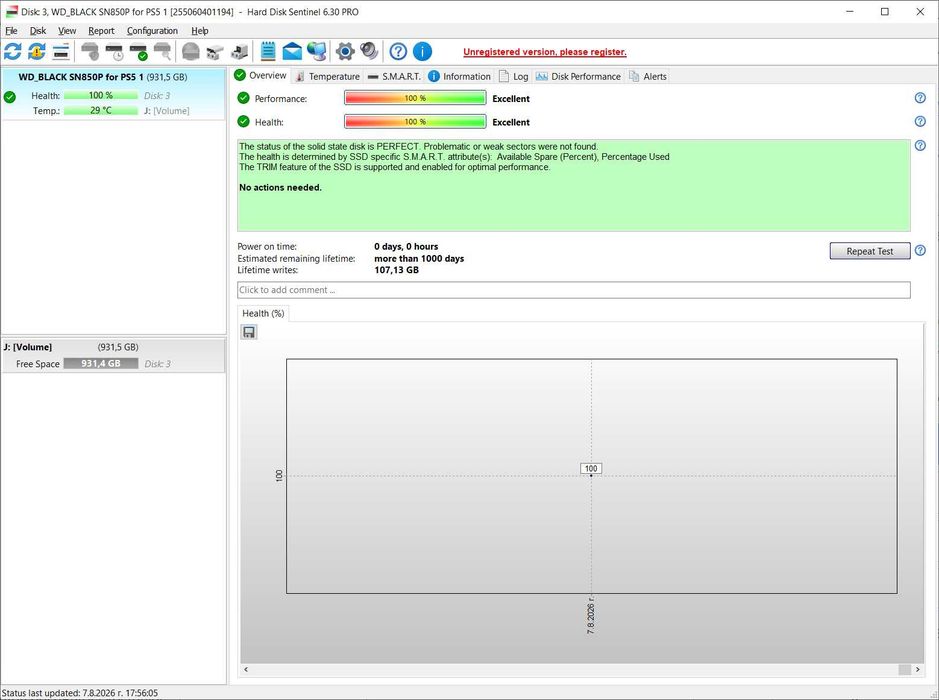Viewport: 939px width, 700px height.
Task: Click the blue envelope e-mail icon
Action: (x=292, y=51)
